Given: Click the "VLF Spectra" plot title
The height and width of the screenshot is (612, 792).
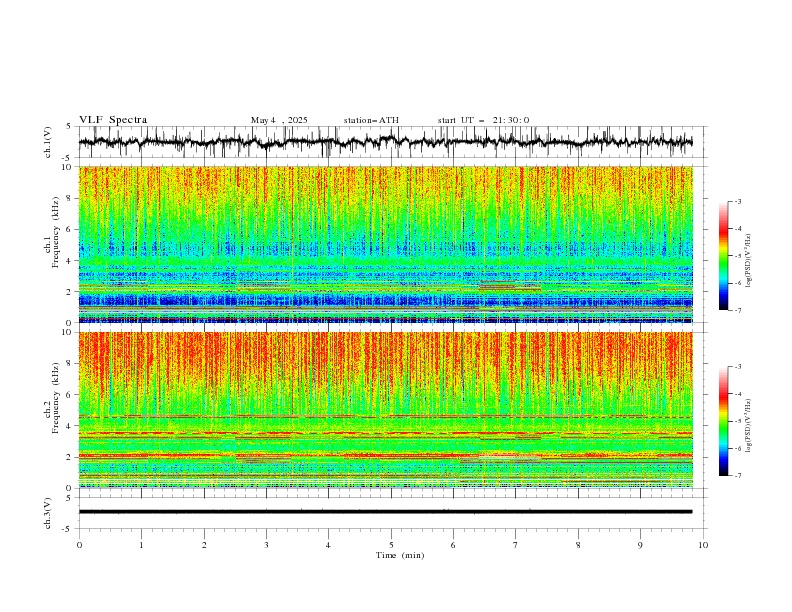Looking at the screenshot, I should pyautogui.click(x=113, y=120).
